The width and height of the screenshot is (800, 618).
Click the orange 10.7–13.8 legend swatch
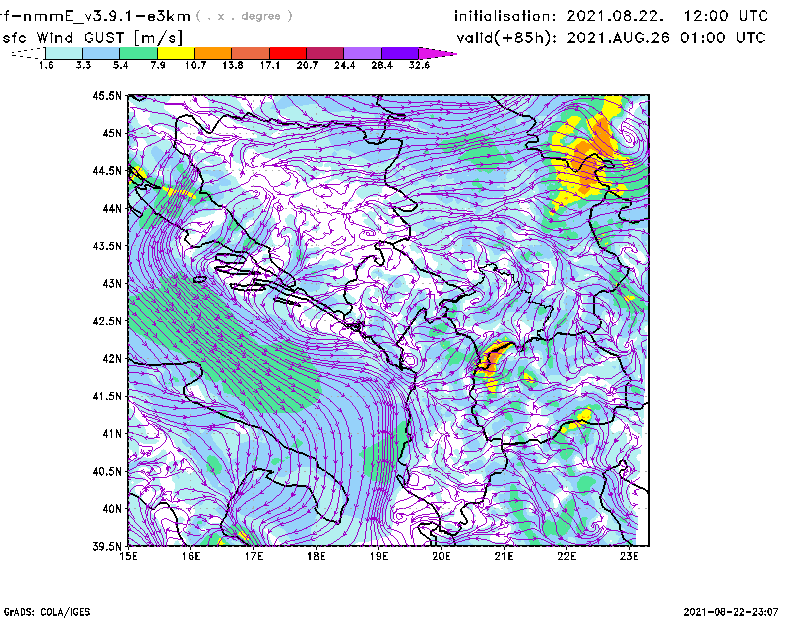(x=213, y=53)
